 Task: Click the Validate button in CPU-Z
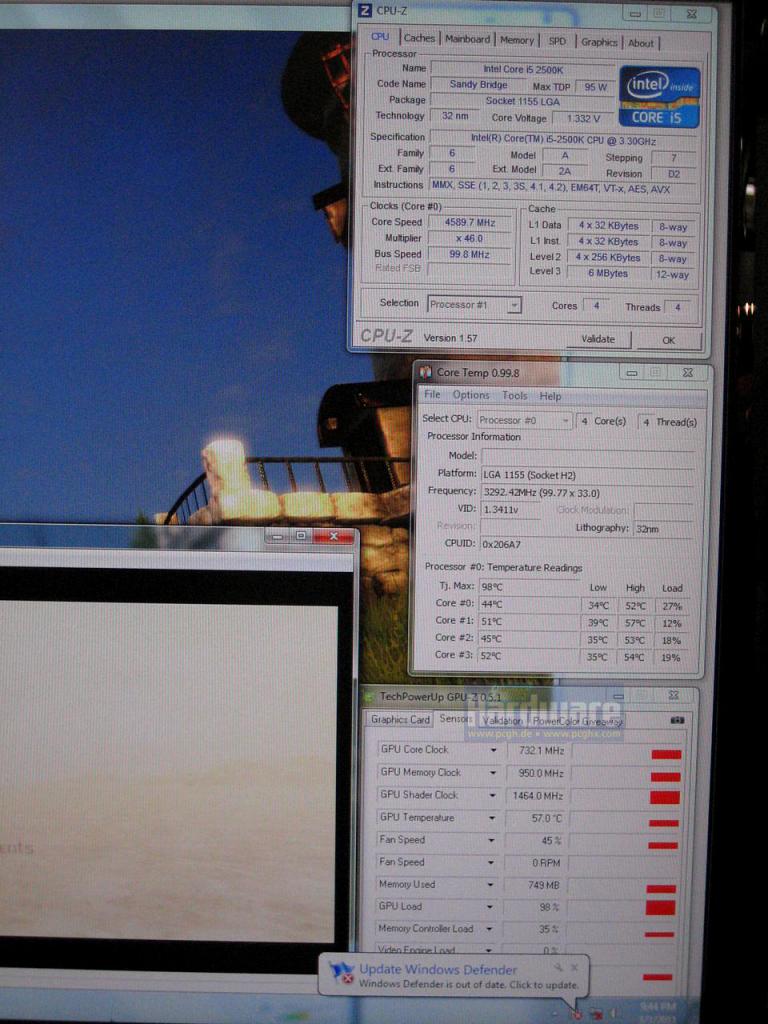(598, 339)
